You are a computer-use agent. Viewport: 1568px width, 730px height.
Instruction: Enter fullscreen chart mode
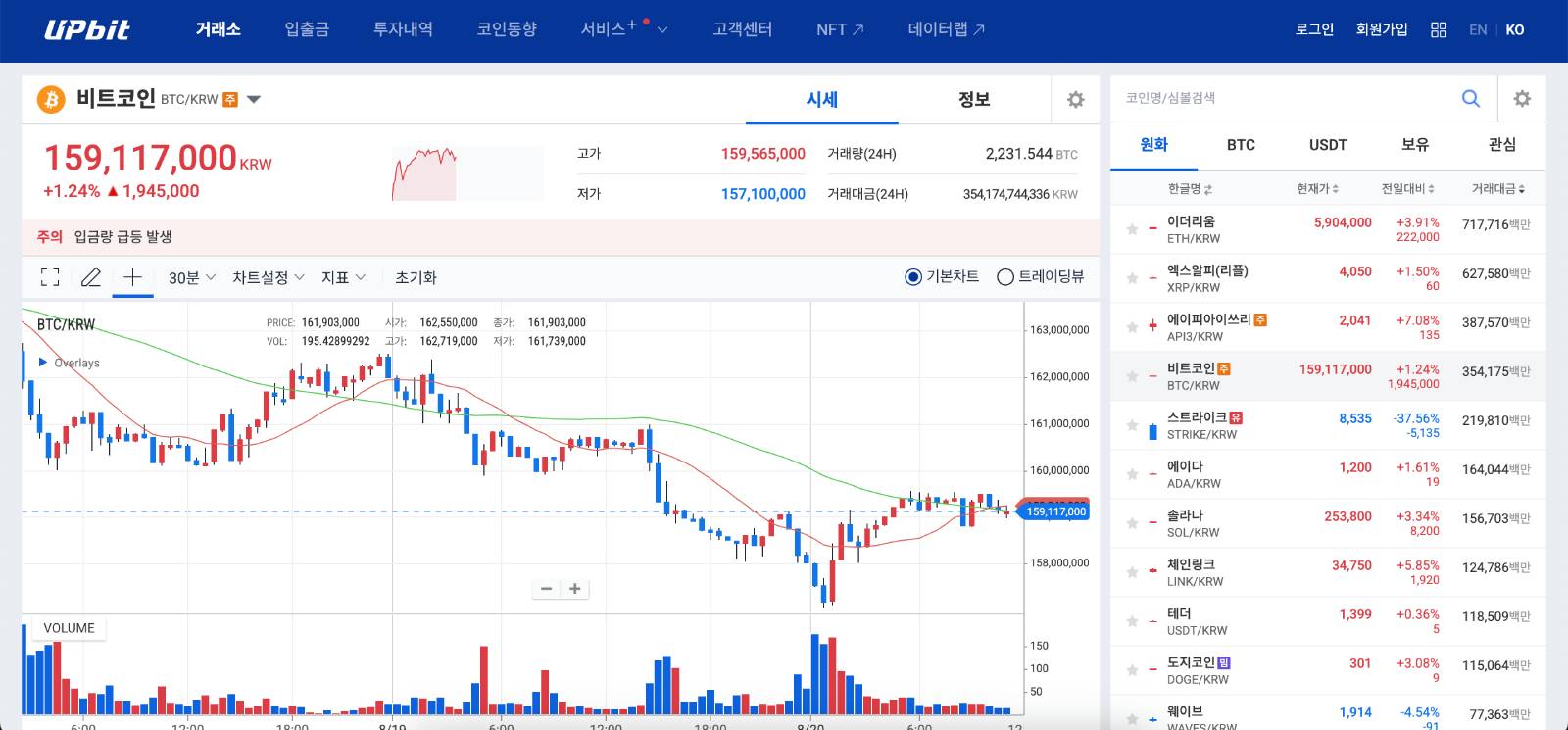point(50,277)
